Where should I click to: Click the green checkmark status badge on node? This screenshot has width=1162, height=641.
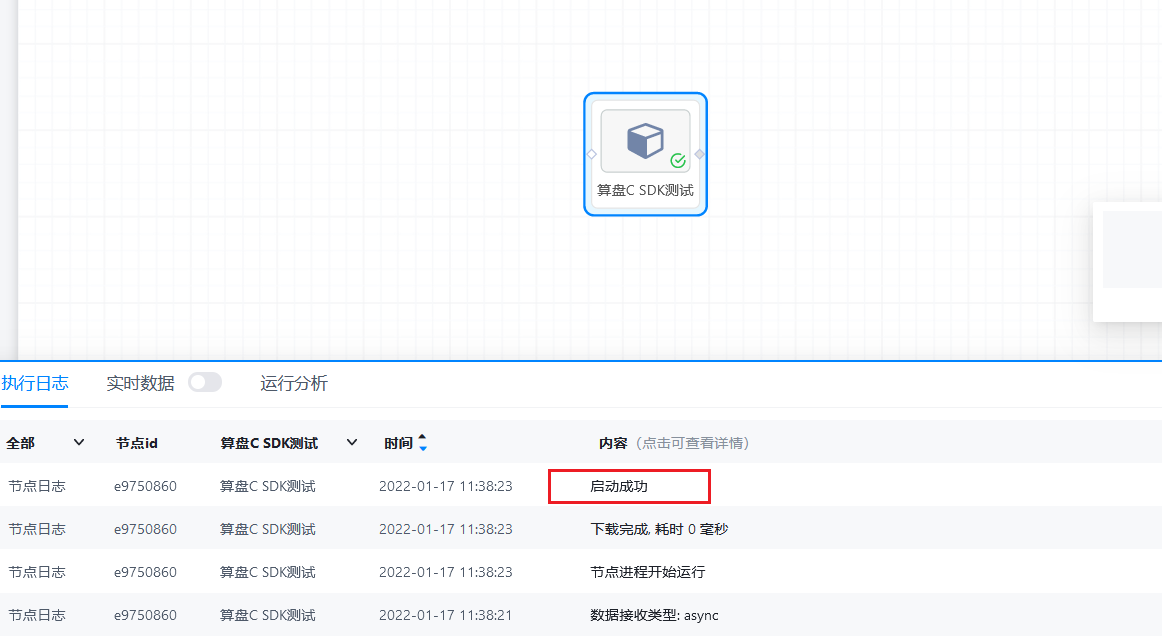click(678, 160)
